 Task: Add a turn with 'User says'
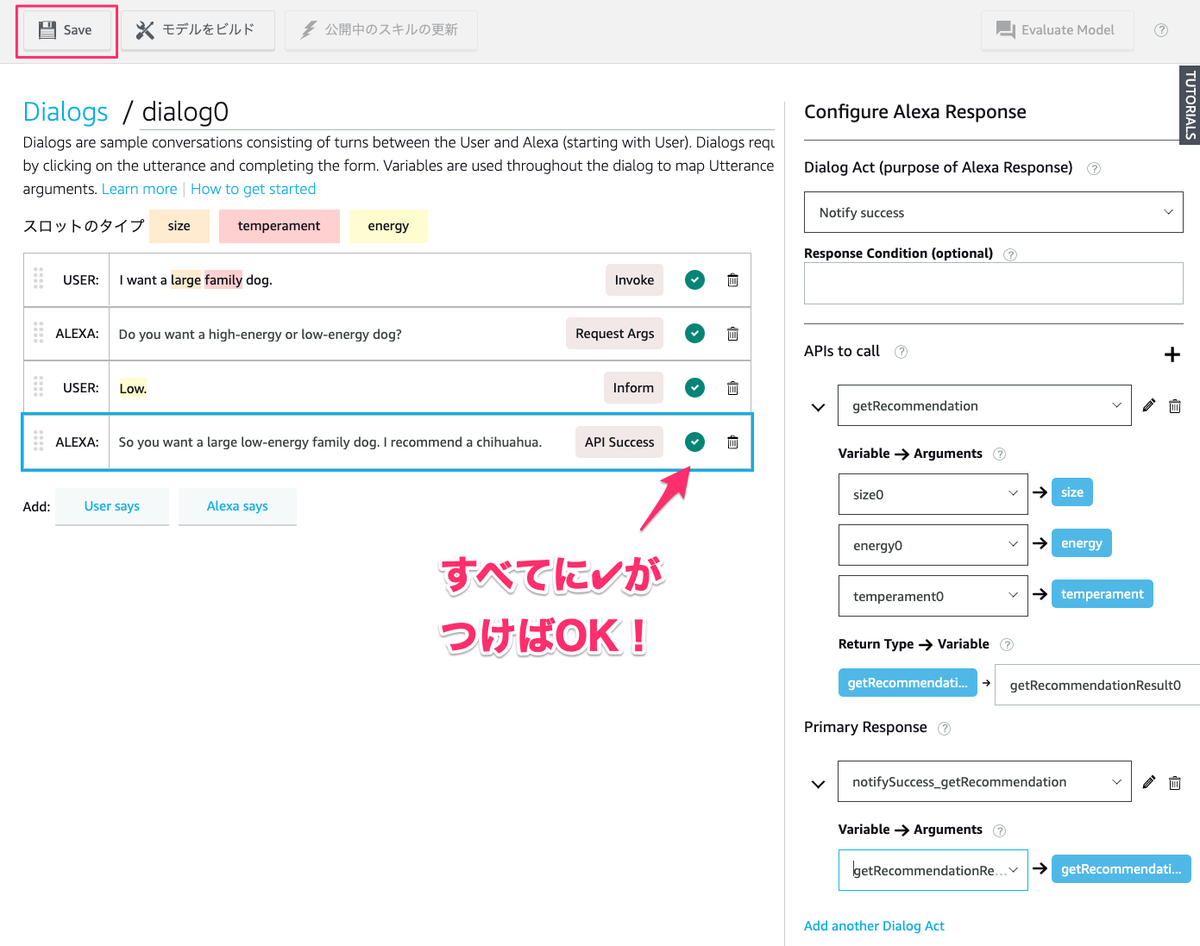tap(112, 506)
